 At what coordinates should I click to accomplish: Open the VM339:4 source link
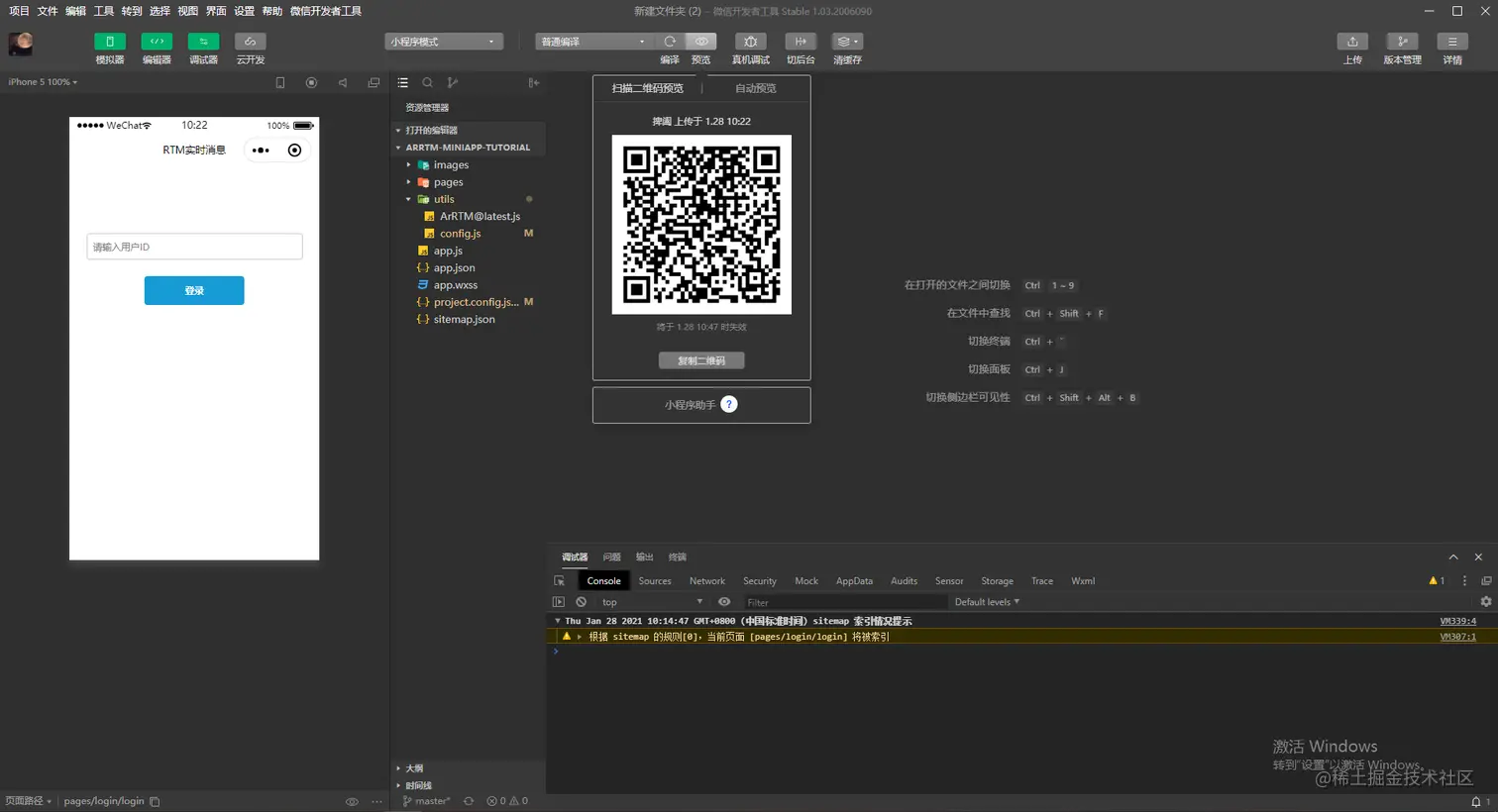click(x=1457, y=621)
